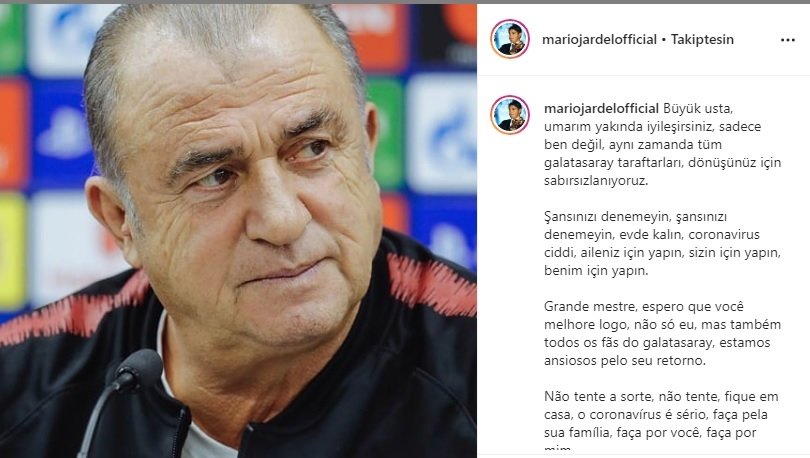Click the cut-off last caption line at bottom
This screenshot has width=810, height=458.
[558, 449]
